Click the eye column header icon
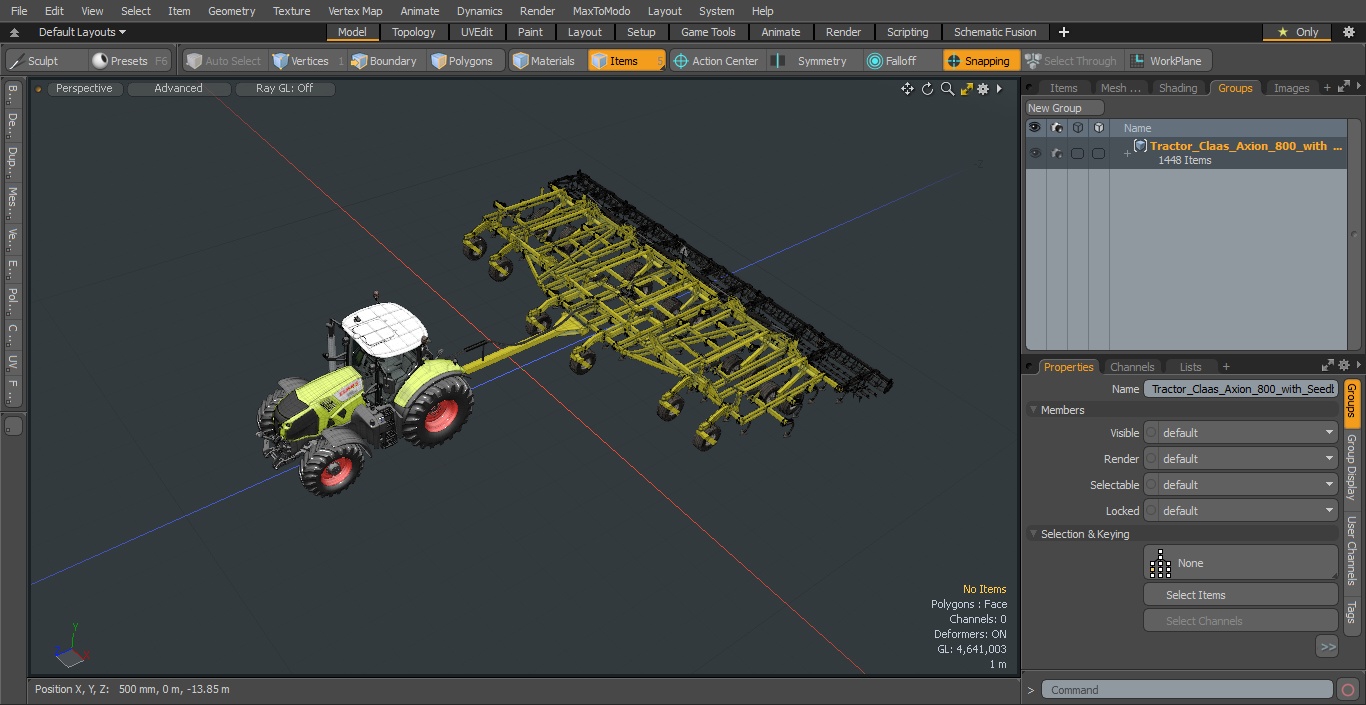Screen dimensions: 1366x705 pos(1035,128)
